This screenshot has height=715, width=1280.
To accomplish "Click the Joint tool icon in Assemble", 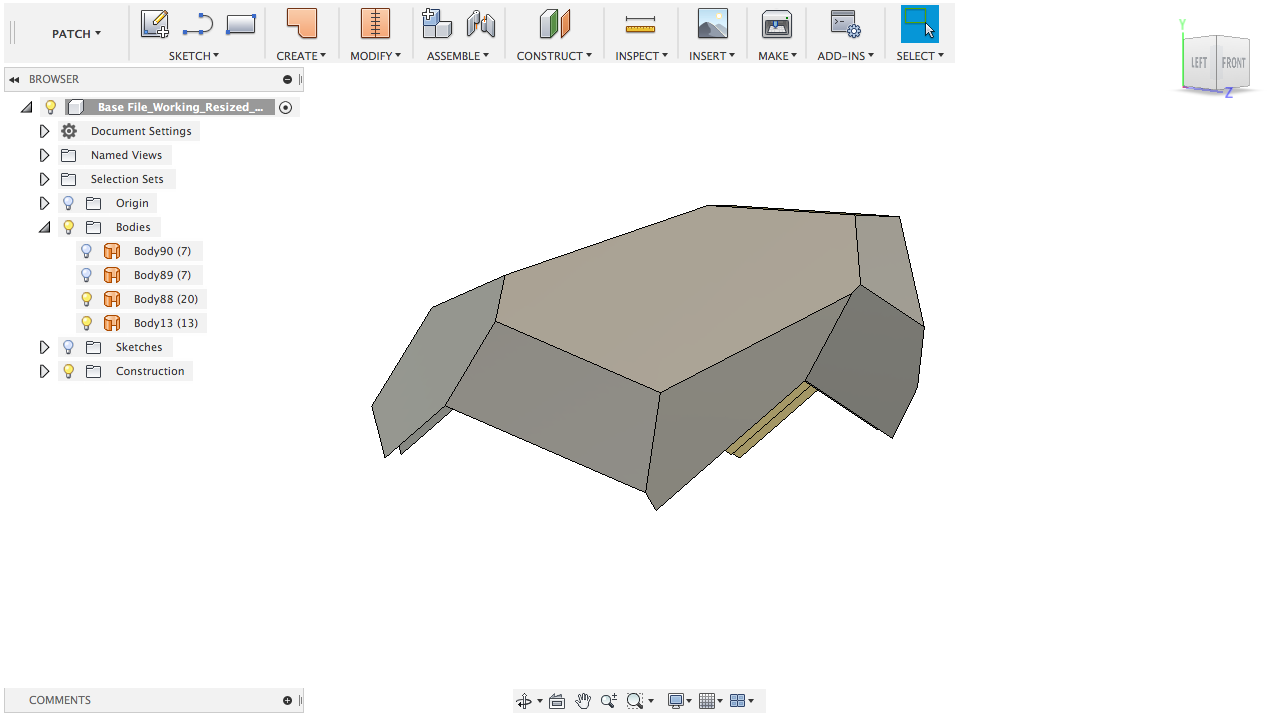I will [x=481, y=24].
